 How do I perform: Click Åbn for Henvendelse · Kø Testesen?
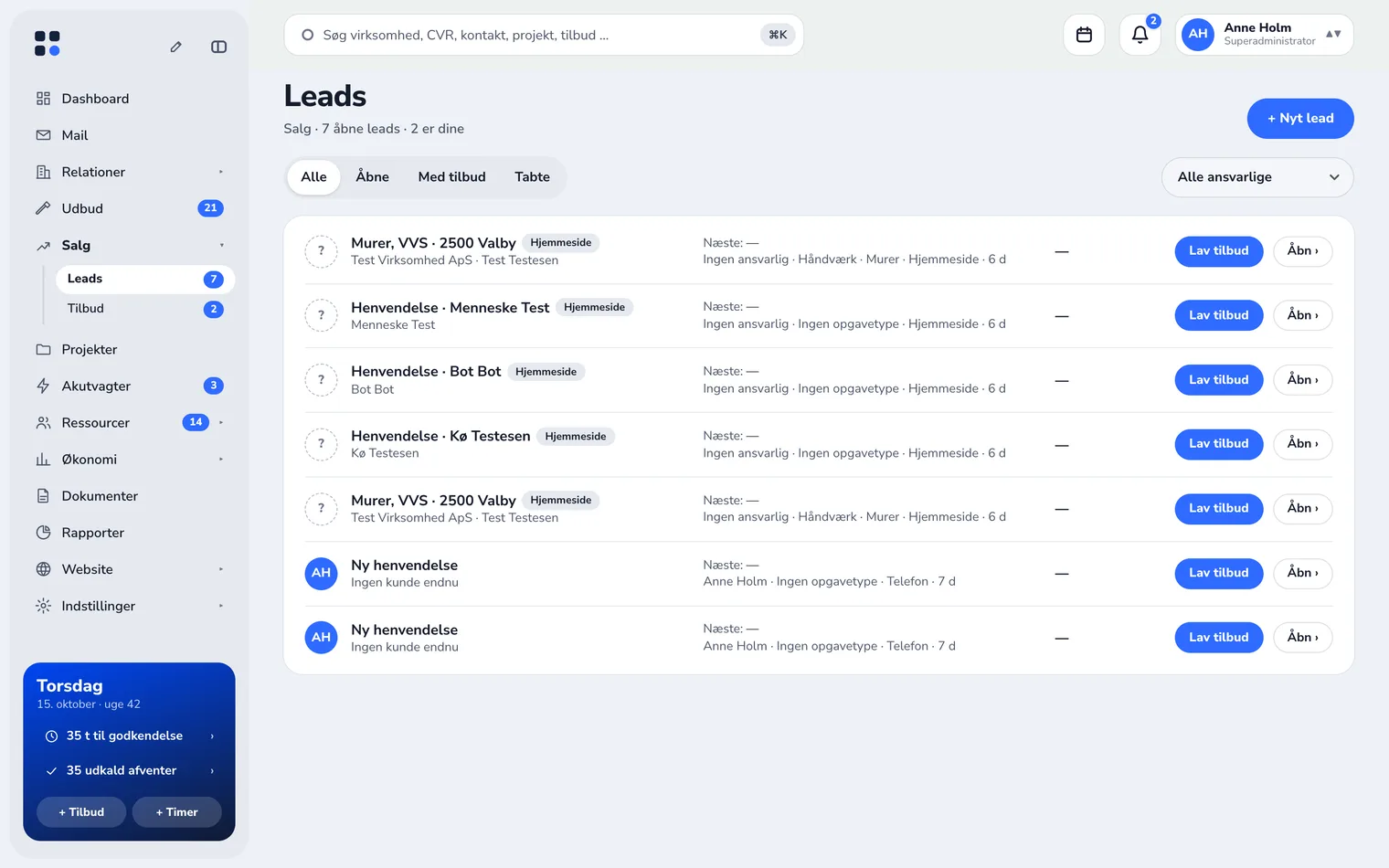(1302, 444)
